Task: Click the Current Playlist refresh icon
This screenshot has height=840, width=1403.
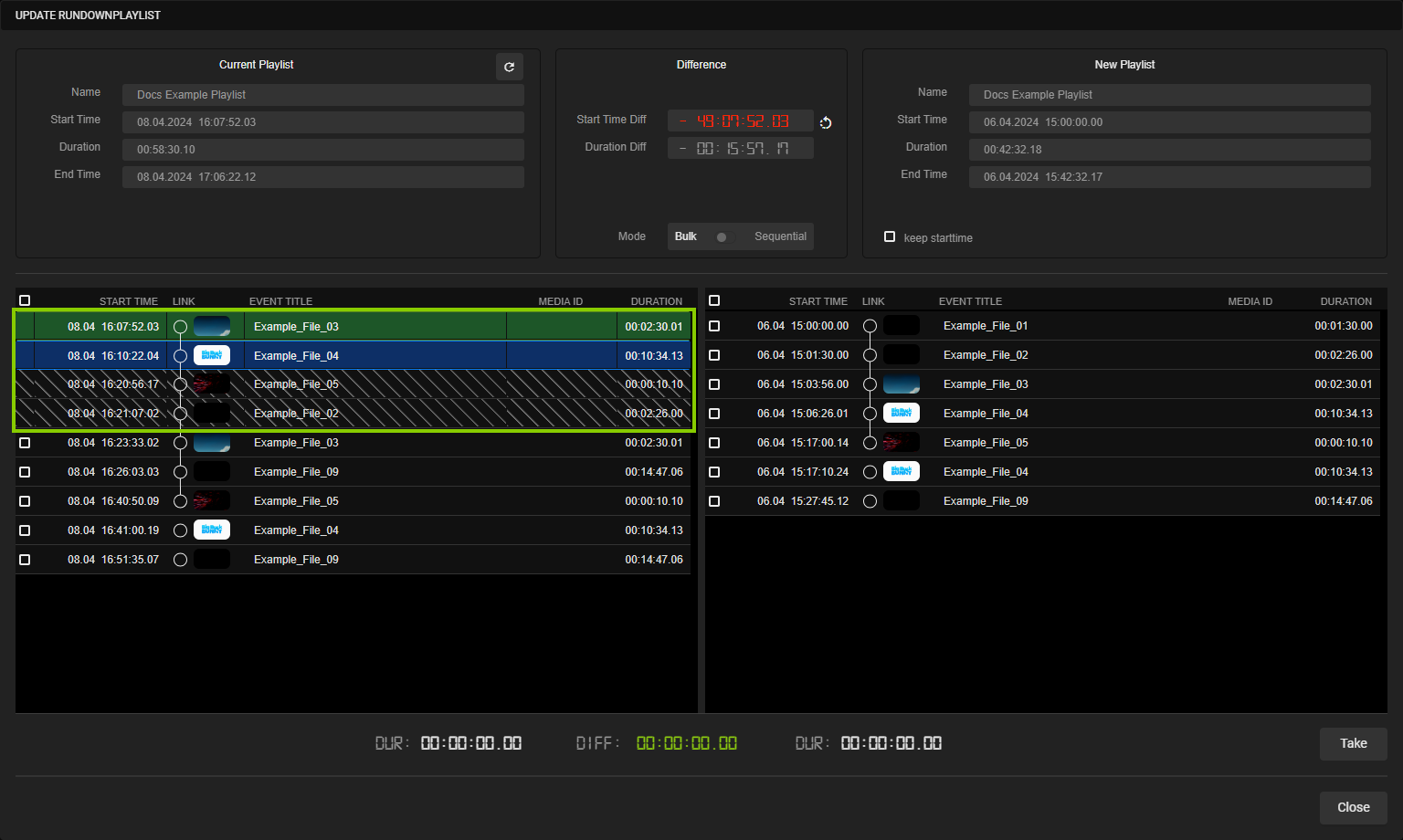Action: coord(510,67)
